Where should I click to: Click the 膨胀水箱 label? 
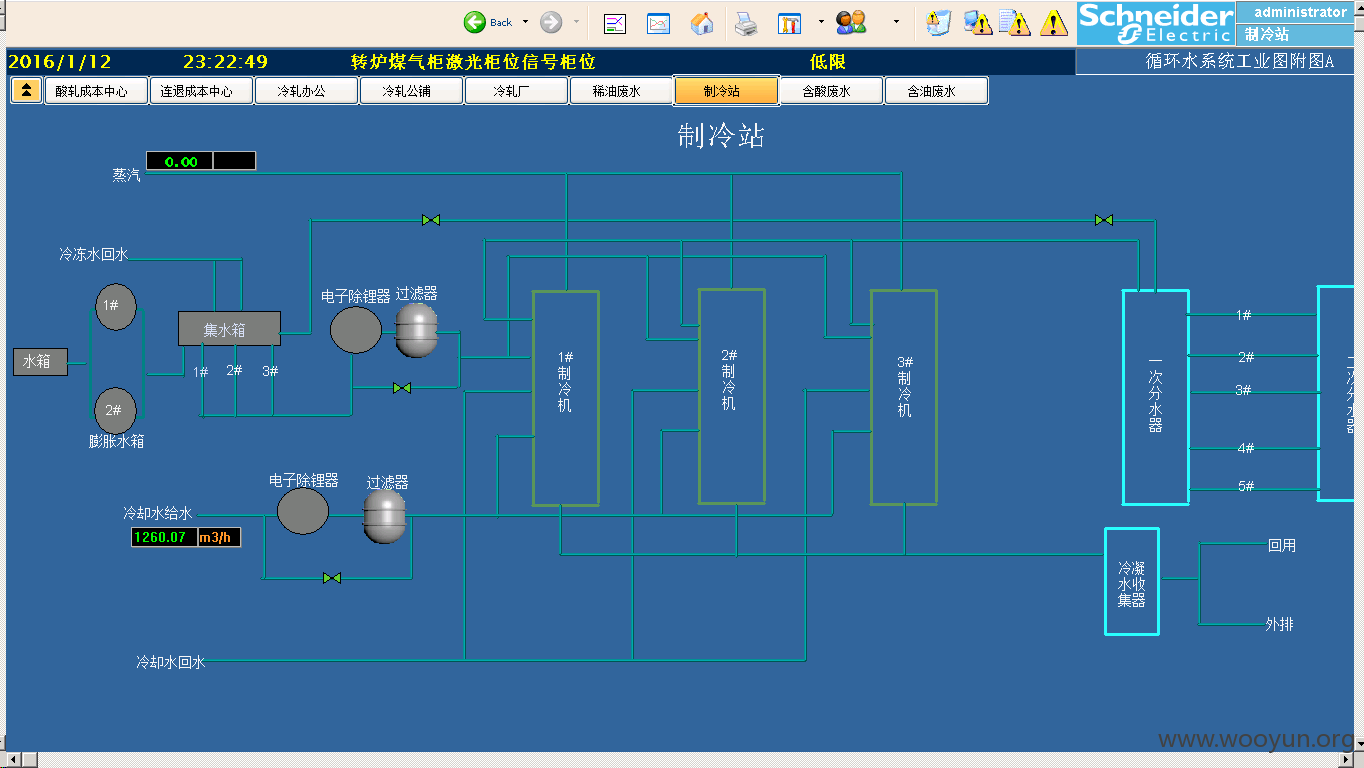coord(116,441)
